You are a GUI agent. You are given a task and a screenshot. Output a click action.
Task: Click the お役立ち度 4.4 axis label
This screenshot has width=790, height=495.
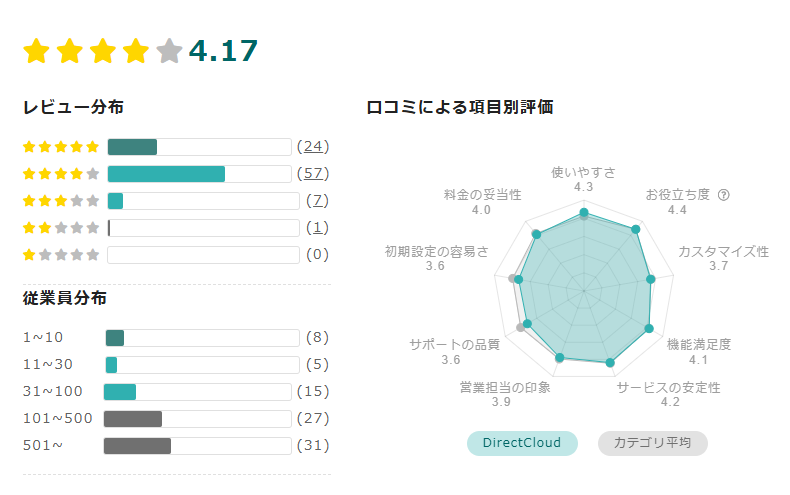pos(678,202)
